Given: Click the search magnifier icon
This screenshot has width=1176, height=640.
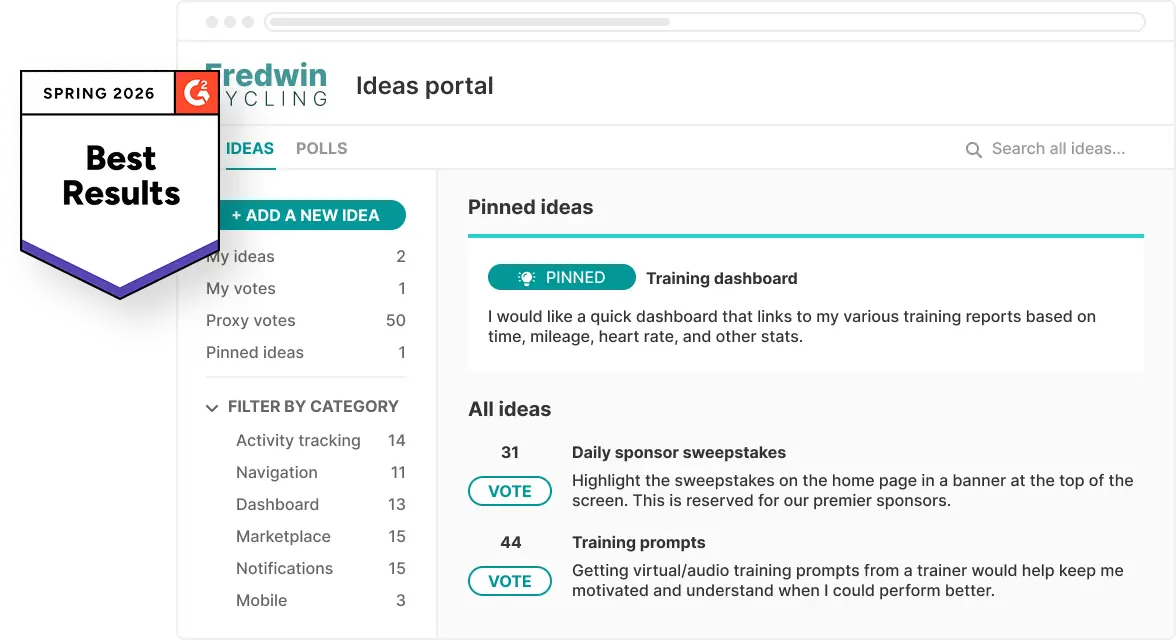Looking at the screenshot, I should click(973, 150).
